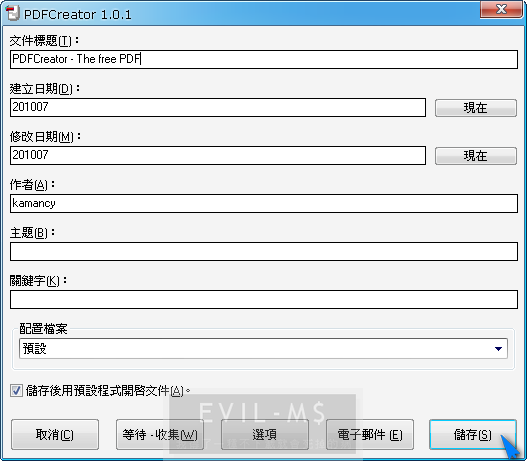Select the 作者 author field containing kamancy
The width and height of the screenshot is (527, 461).
tap(264, 203)
